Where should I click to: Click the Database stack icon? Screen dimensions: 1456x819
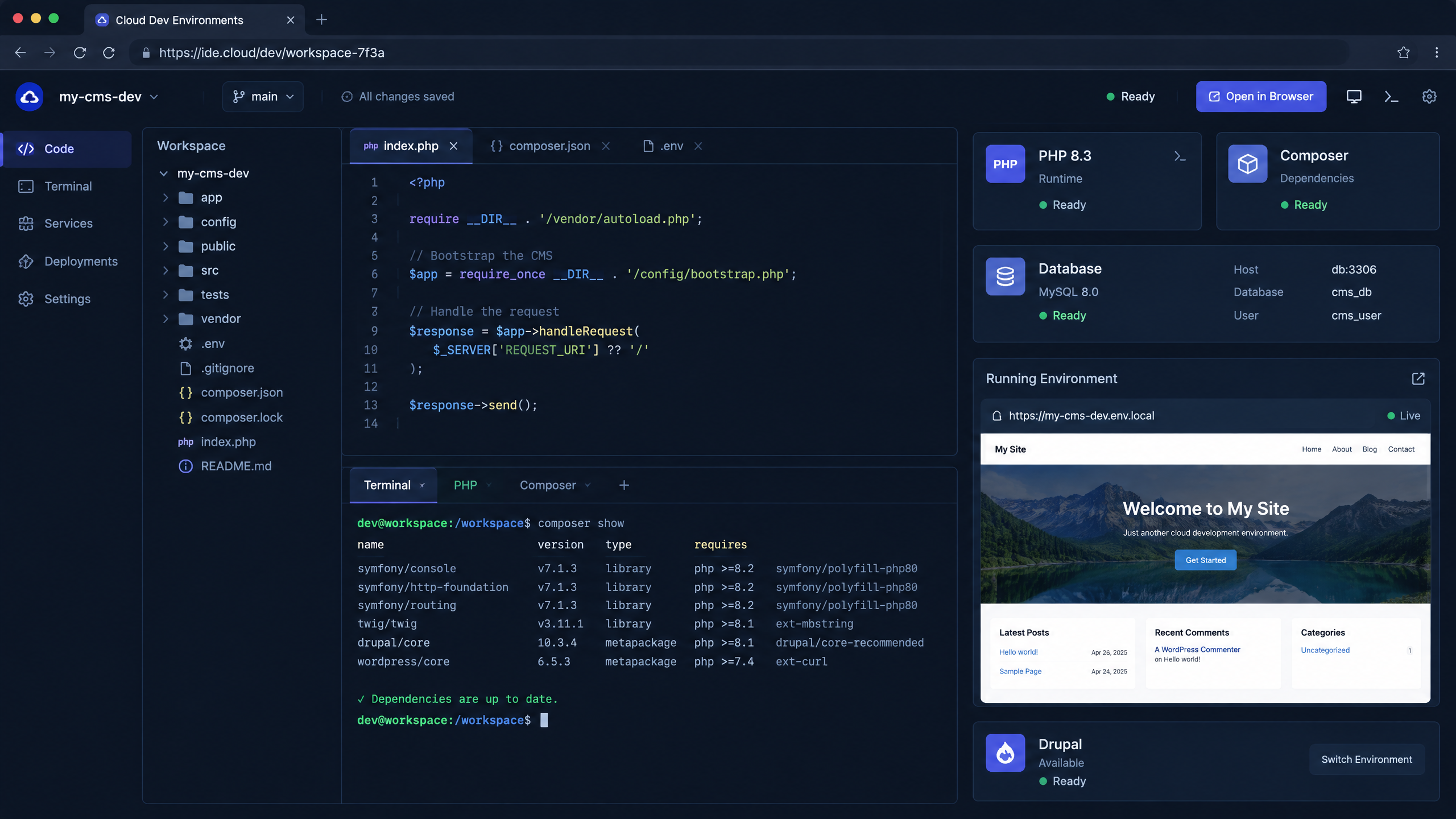click(x=1005, y=276)
